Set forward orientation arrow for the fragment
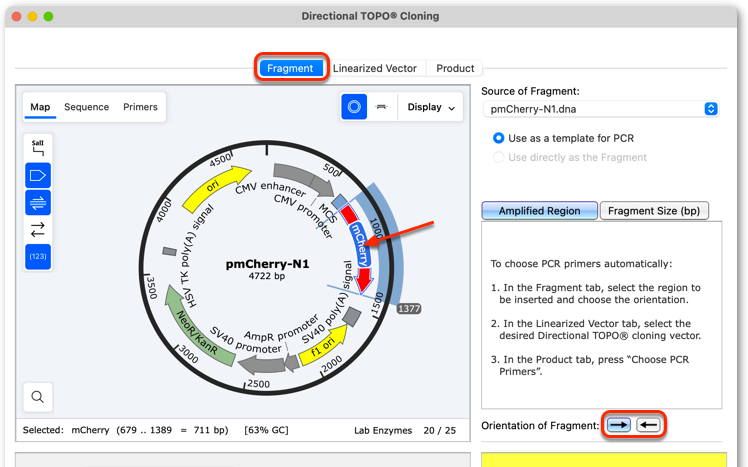Image resolution: width=748 pixels, height=467 pixels. pos(619,425)
